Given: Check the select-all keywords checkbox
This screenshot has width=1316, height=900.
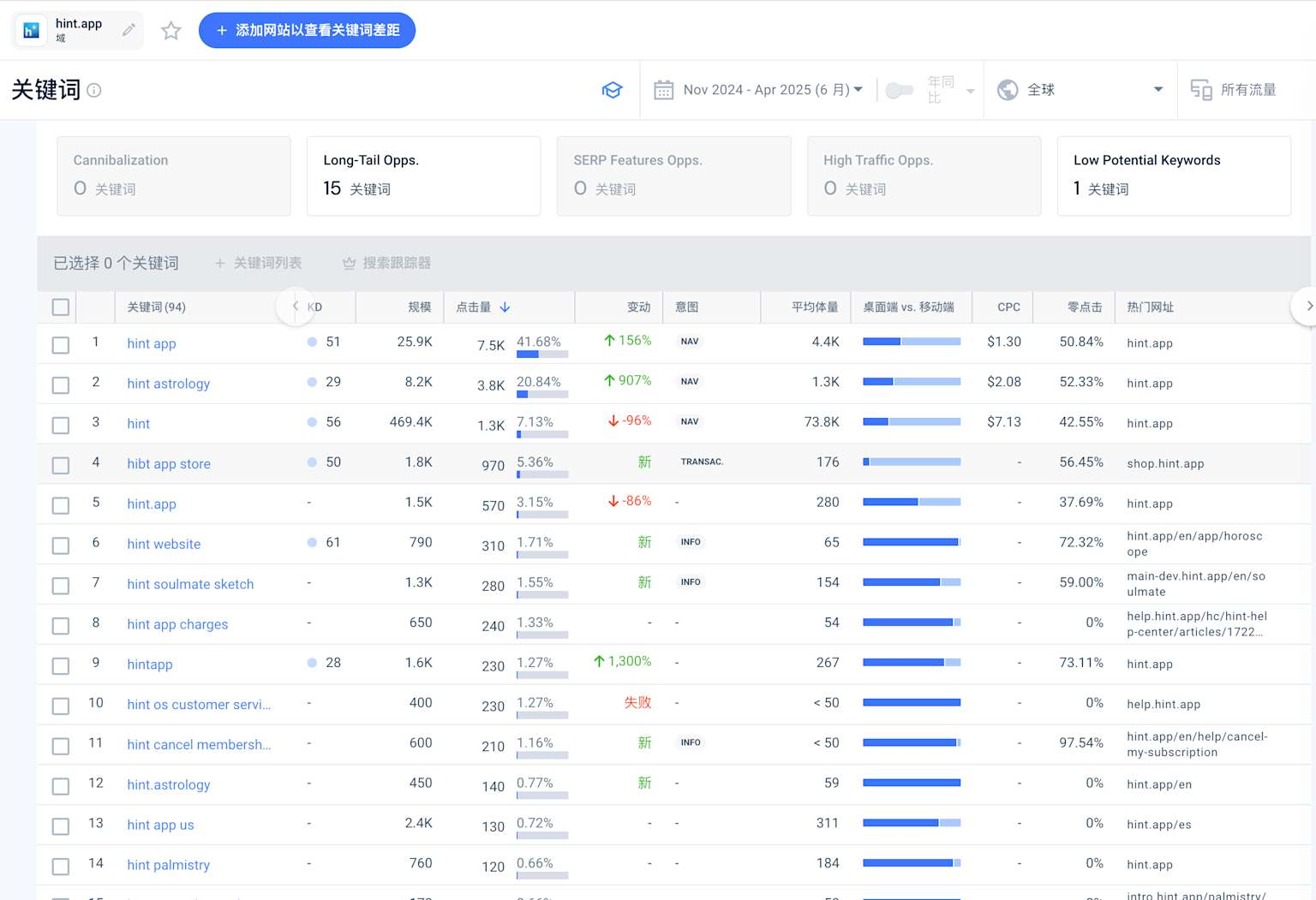Looking at the screenshot, I should pos(61,307).
